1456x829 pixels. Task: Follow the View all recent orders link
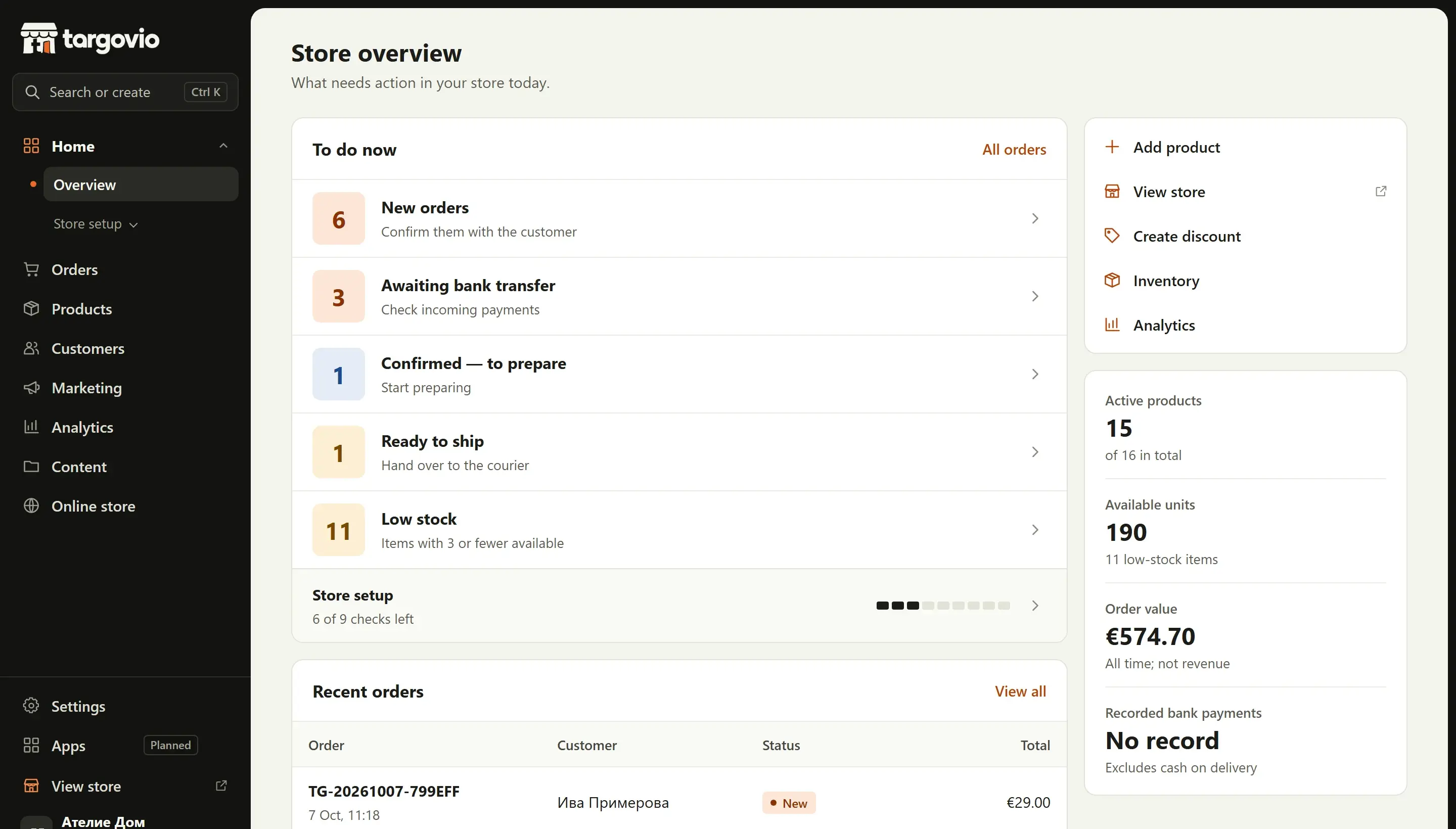[x=1020, y=691]
